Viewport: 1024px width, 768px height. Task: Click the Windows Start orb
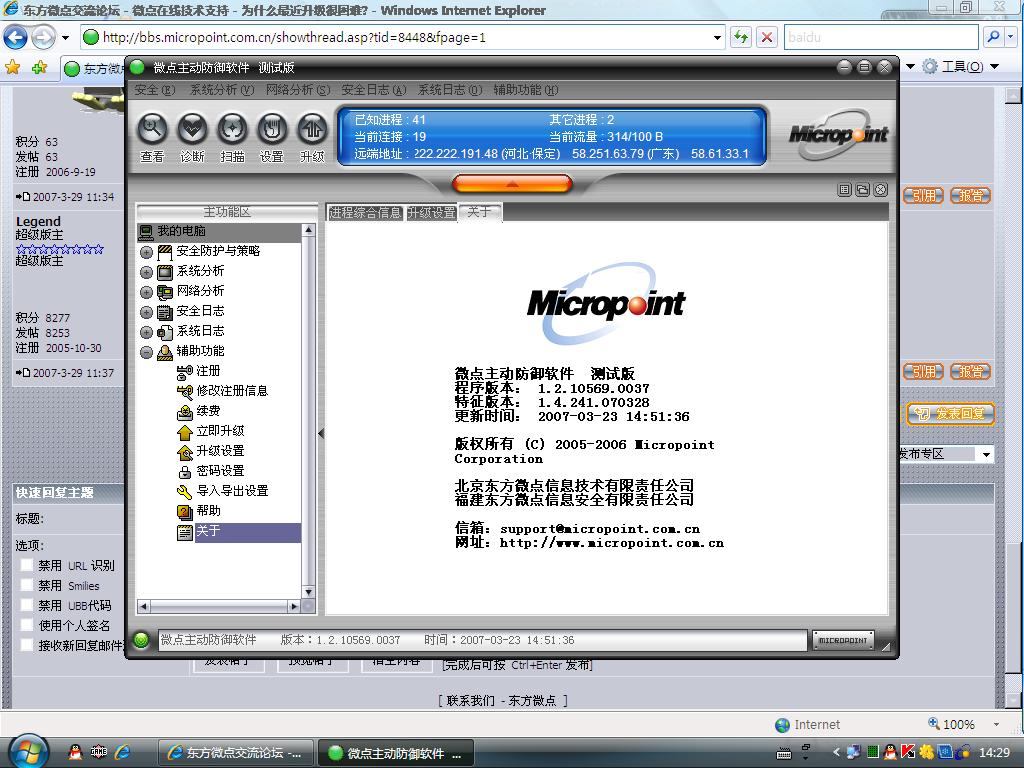29,751
